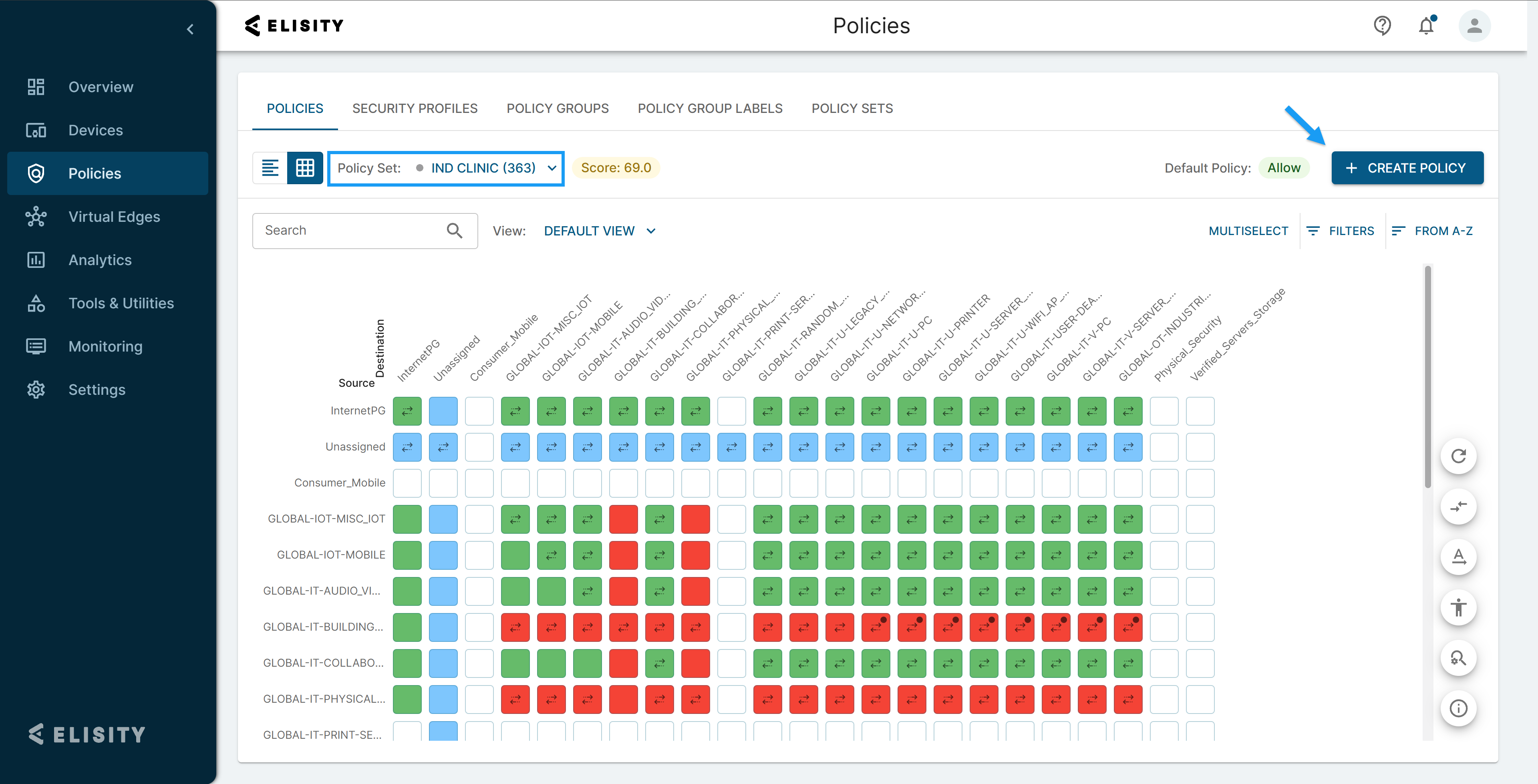Open the notifications bell
The width and height of the screenshot is (1538, 784).
(x=1426, y=26)
